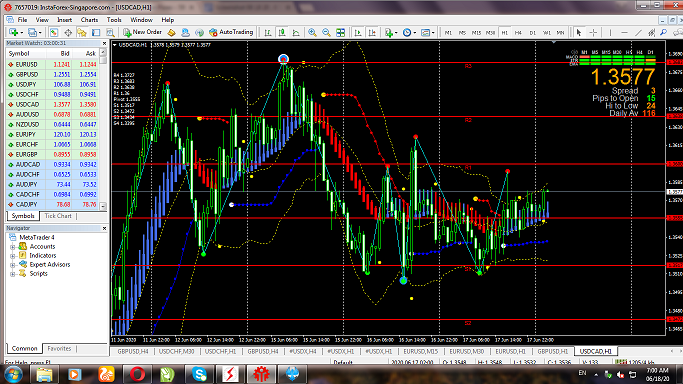Toggle Chart Shift from right border
683x384 pixels.
(x=372, y=32)
